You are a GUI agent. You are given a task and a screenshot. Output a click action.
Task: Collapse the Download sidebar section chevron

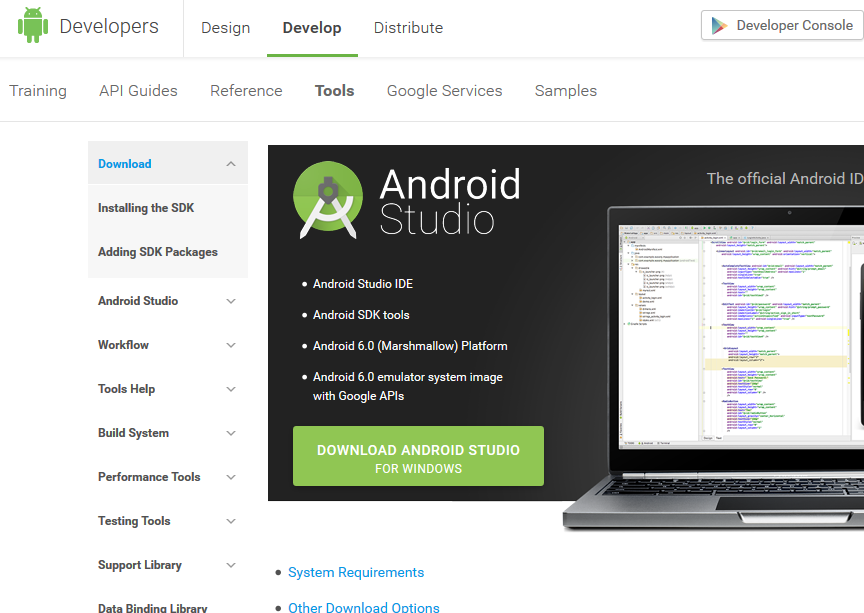click(231, 164)
